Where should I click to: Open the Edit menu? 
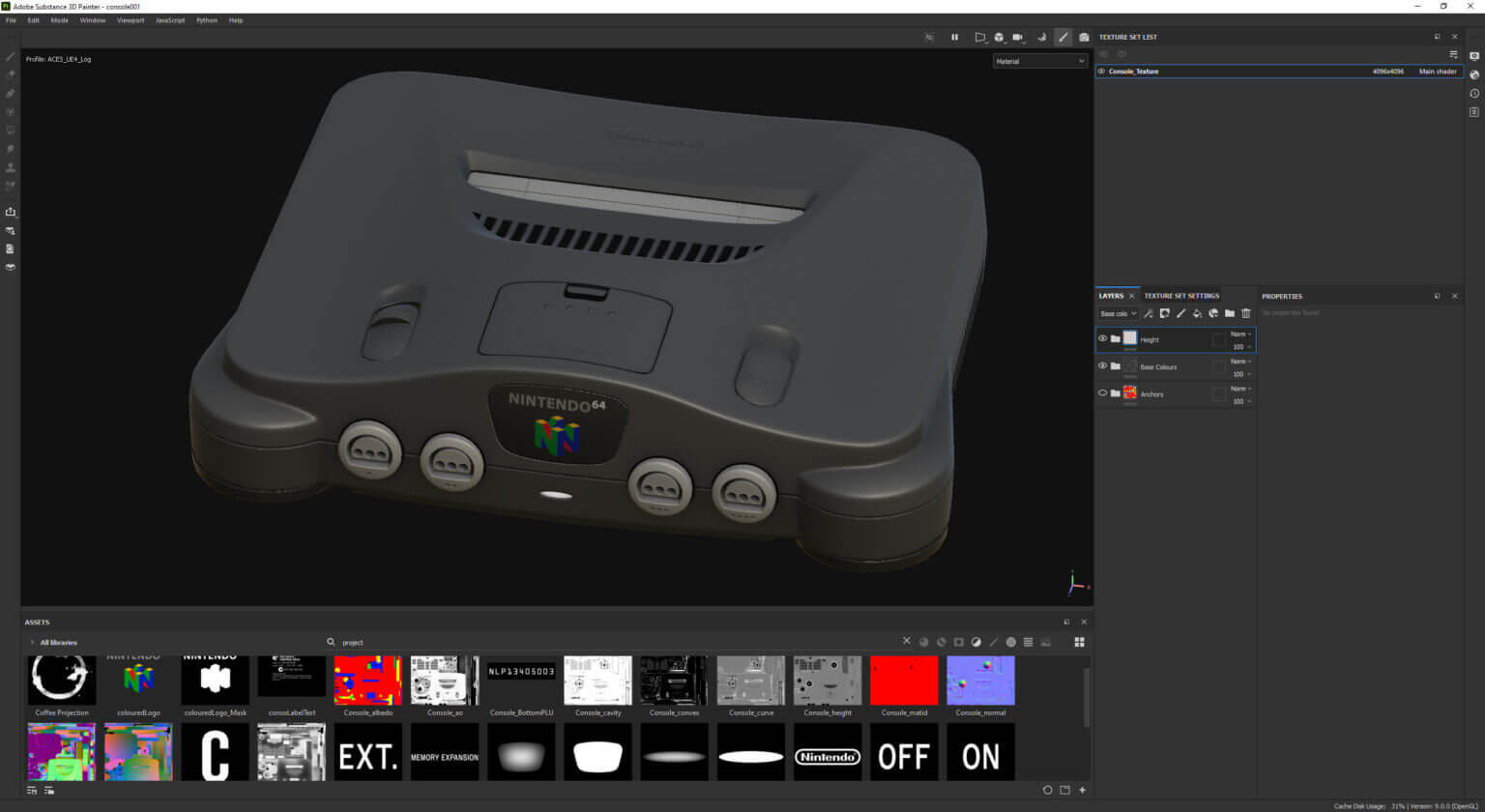[34, 20]
